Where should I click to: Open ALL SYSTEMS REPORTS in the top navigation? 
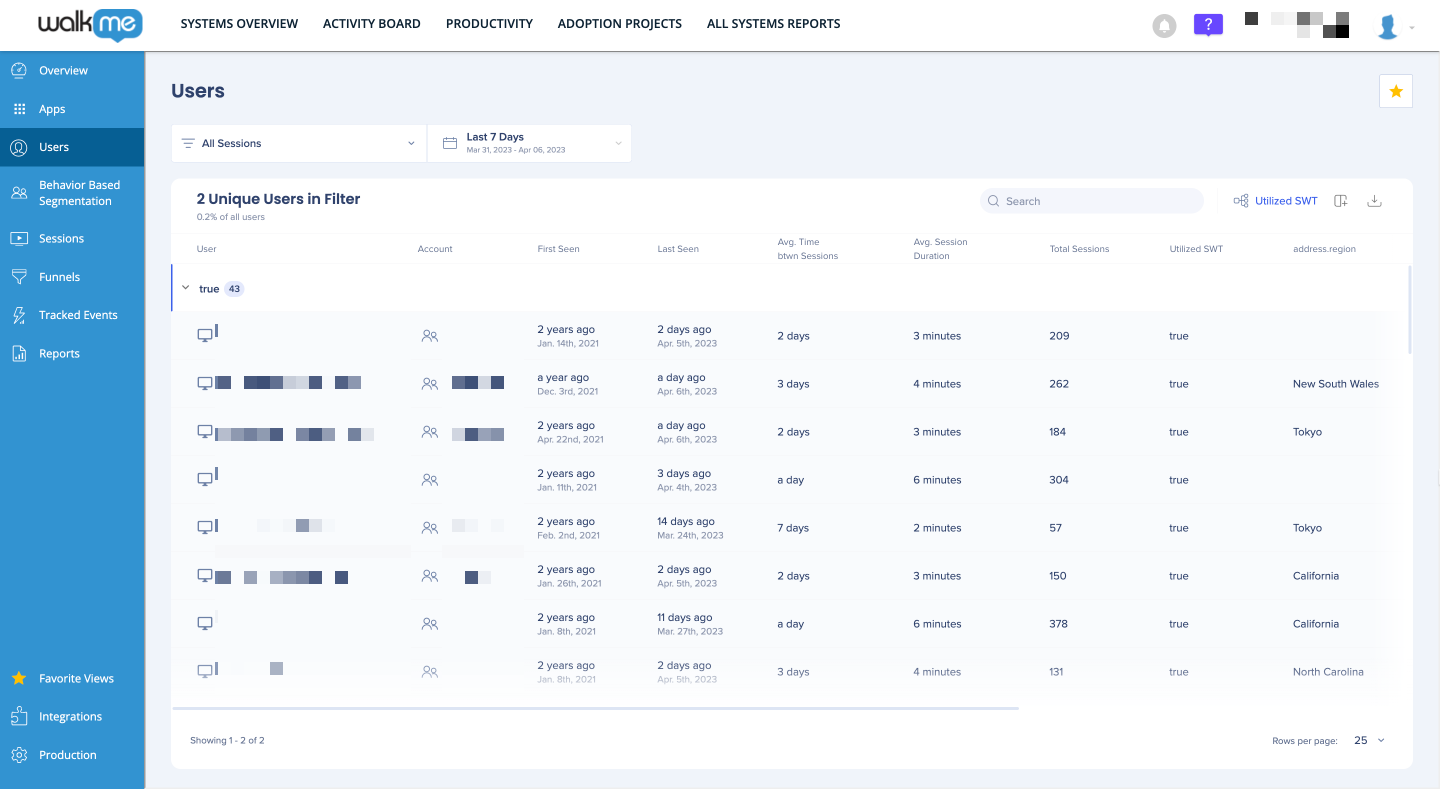(x=773, y=23)
